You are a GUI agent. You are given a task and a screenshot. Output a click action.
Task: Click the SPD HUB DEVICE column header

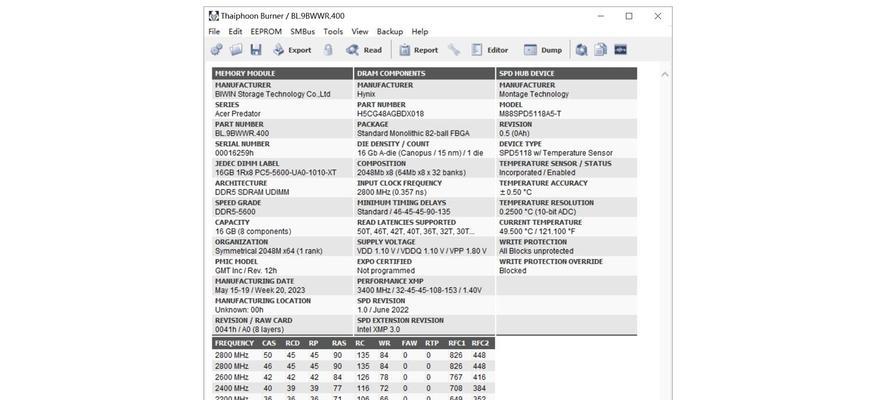pyautogui.click(x=566, y=74)
